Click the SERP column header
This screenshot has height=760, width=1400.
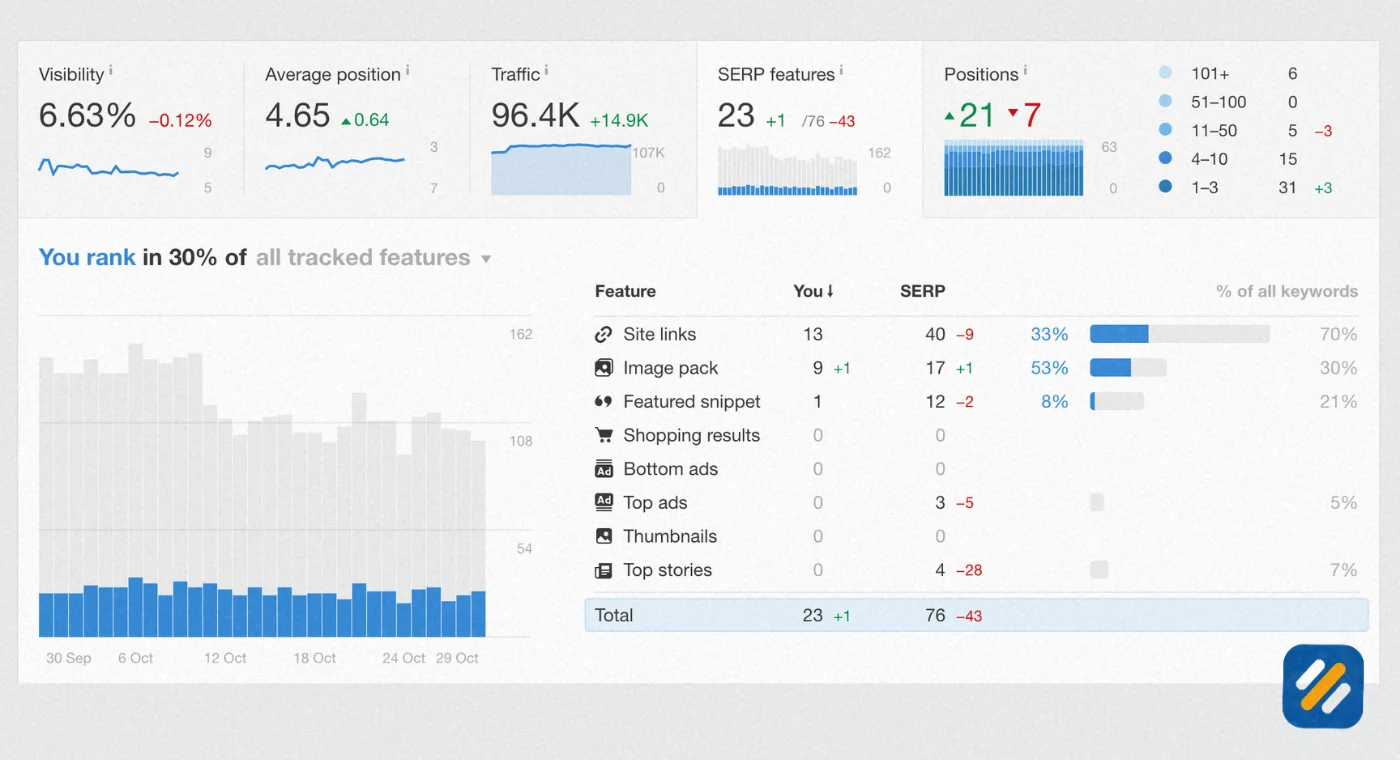(x=923, y=291)
